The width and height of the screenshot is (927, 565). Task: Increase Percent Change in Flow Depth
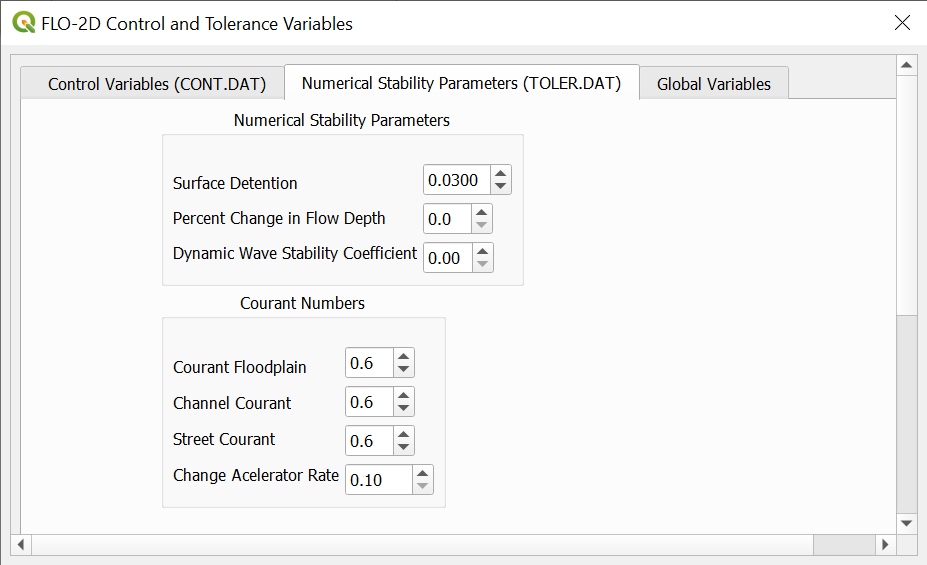click(482, 212)
